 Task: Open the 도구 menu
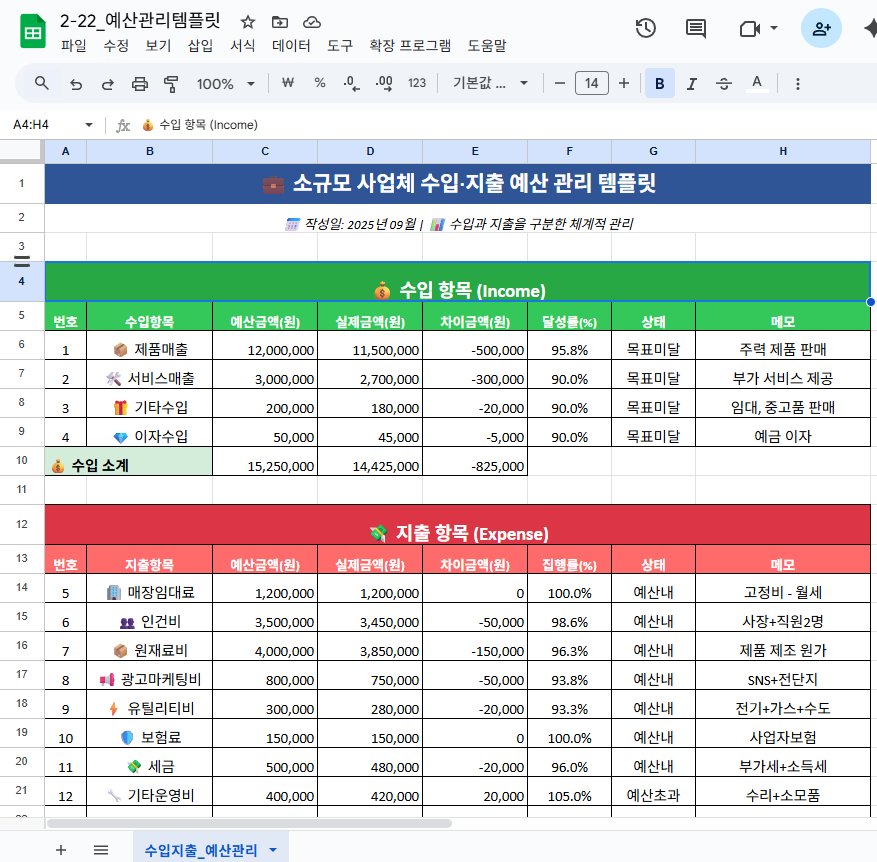click(340, 46)
